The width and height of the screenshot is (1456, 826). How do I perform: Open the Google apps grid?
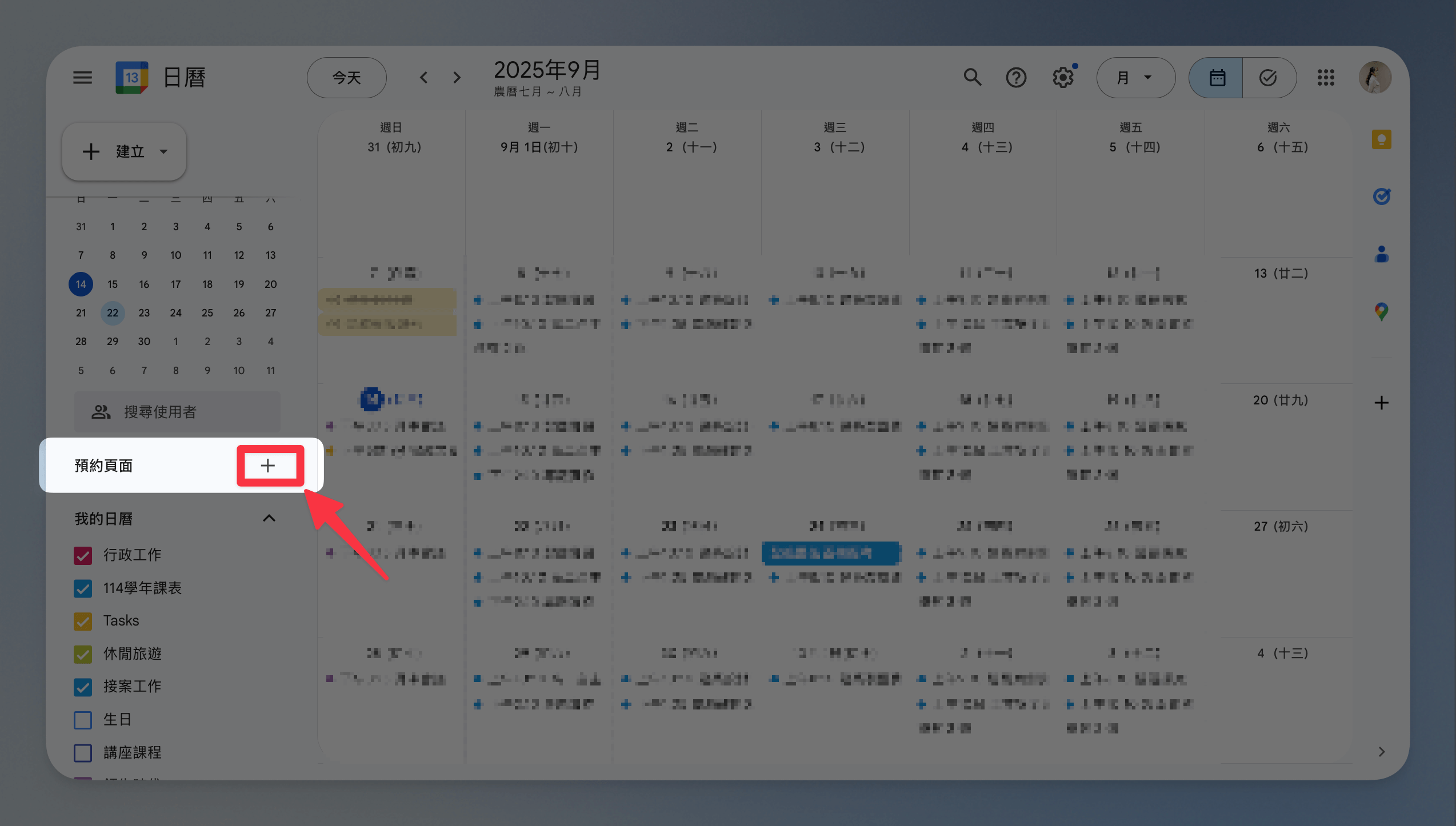pyautogui.click(x=1326, y=77)
